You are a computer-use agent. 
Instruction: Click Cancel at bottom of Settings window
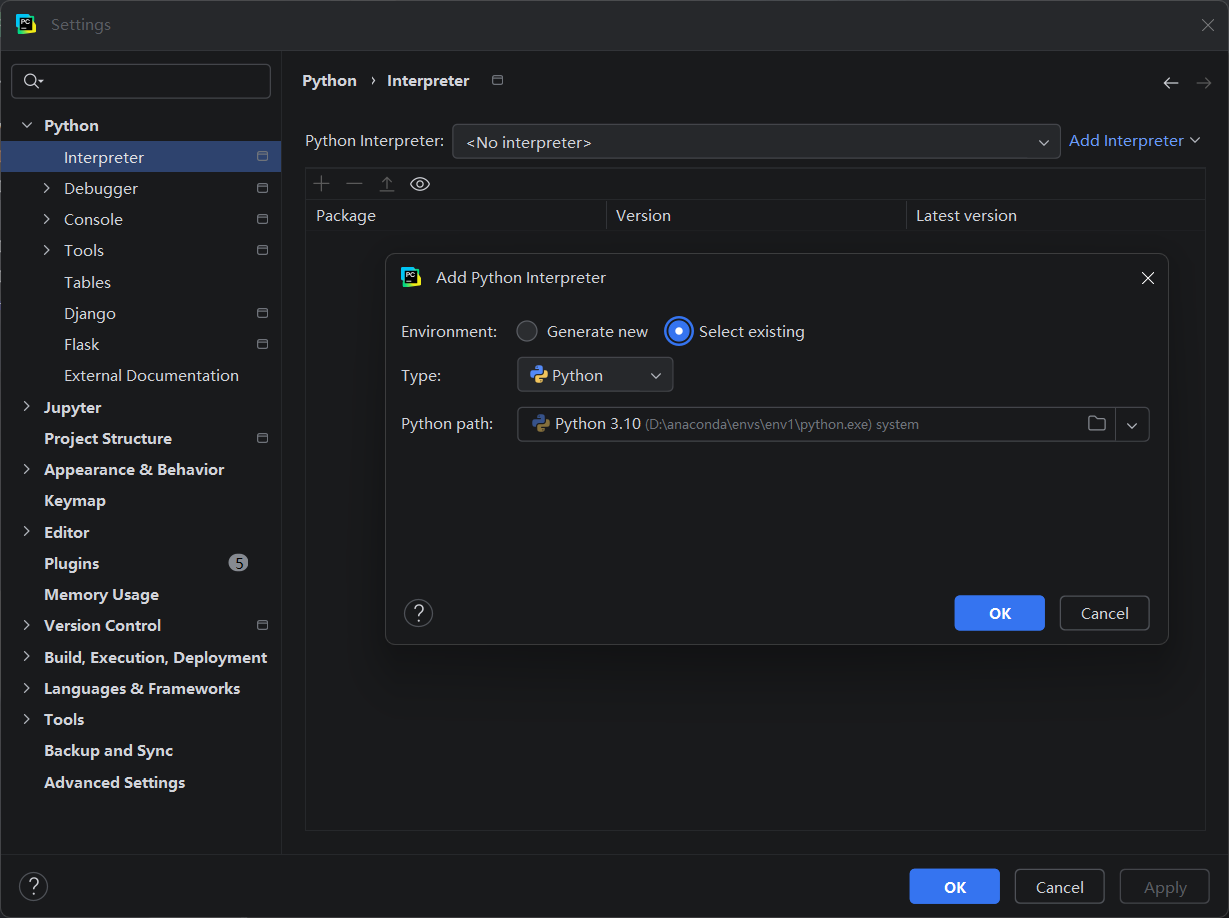(x=1059, y=886)
